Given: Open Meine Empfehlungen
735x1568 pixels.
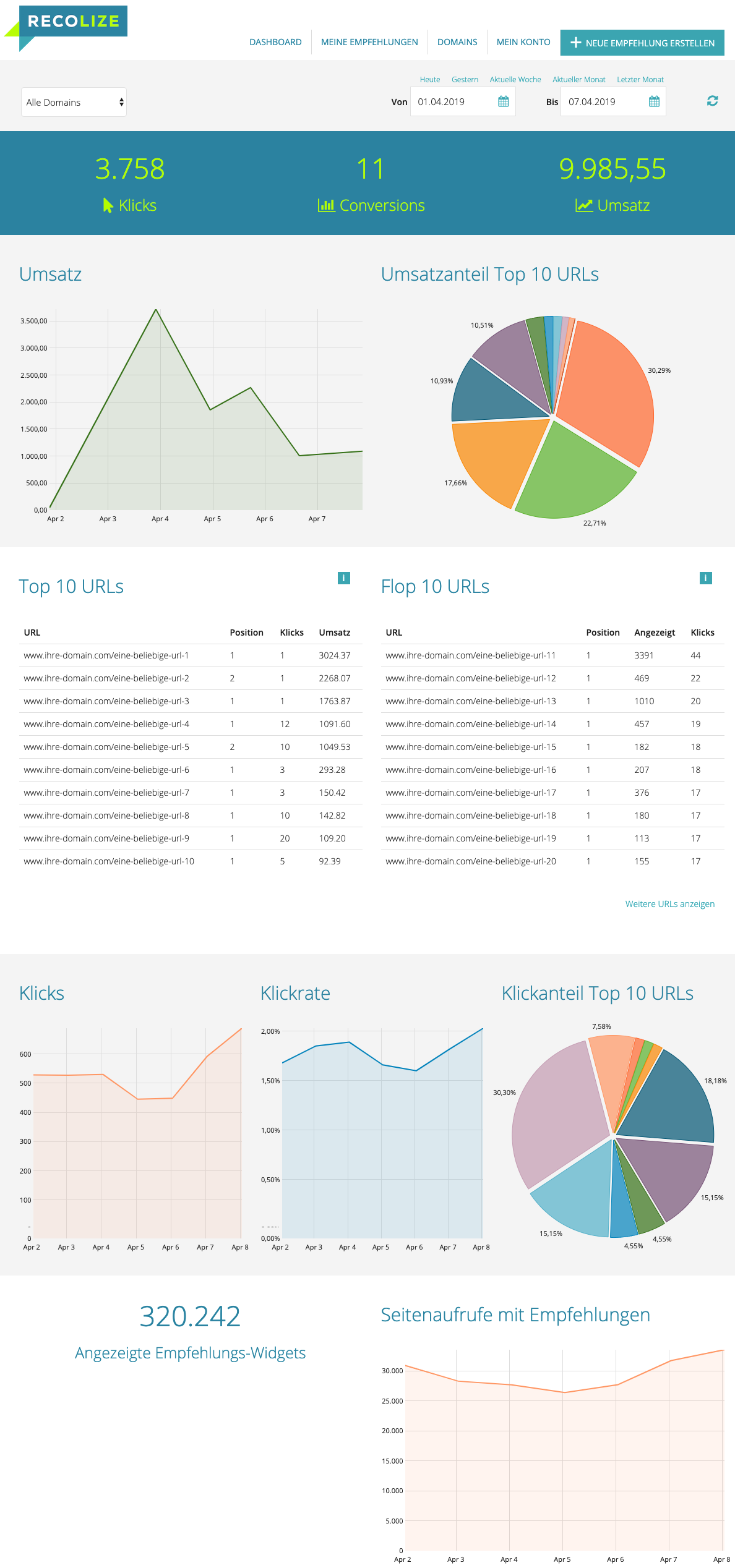Looking at the screenshot, I should [x=369, y=42].
